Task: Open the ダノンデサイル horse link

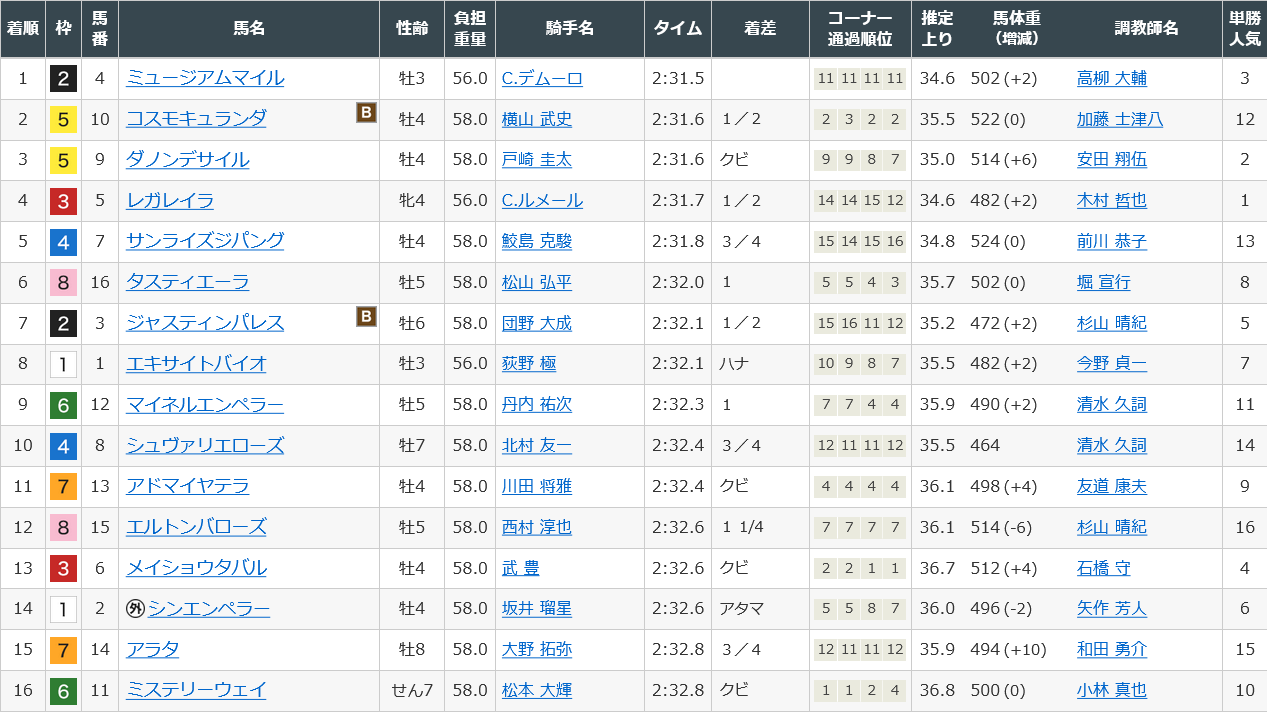Action: [x=187, y=160]
